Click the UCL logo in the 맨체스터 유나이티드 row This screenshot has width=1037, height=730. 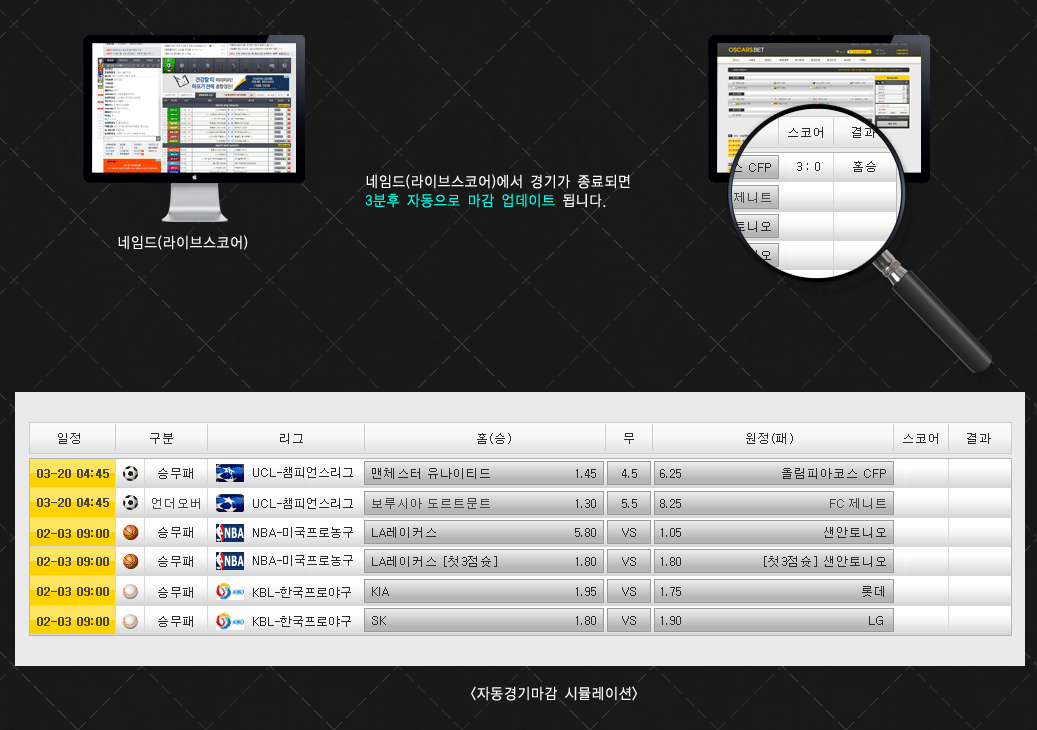(229, 473)
